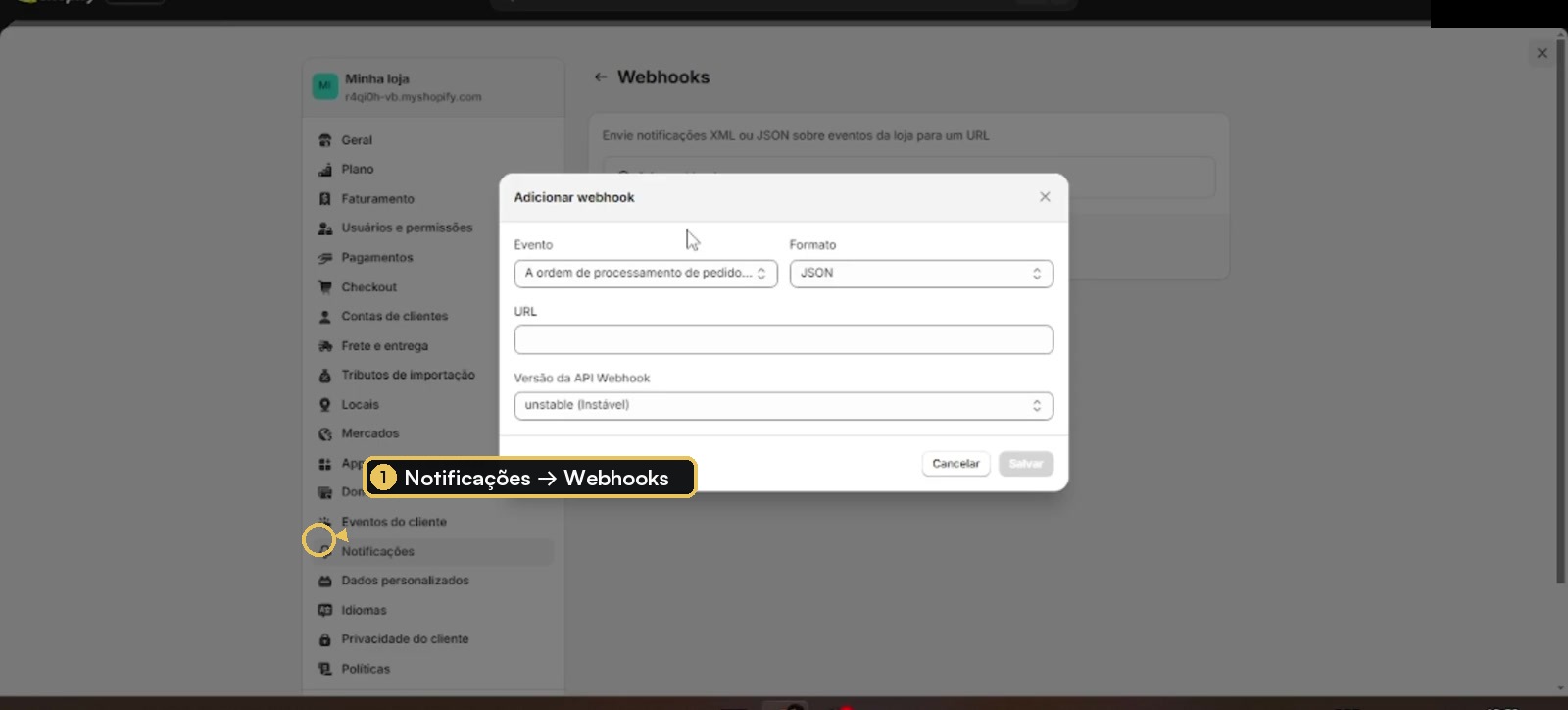This screenshot has width=1568, height=710.
Task: Open the Formato JSON dropdown
Action: [x=921, y=274]
